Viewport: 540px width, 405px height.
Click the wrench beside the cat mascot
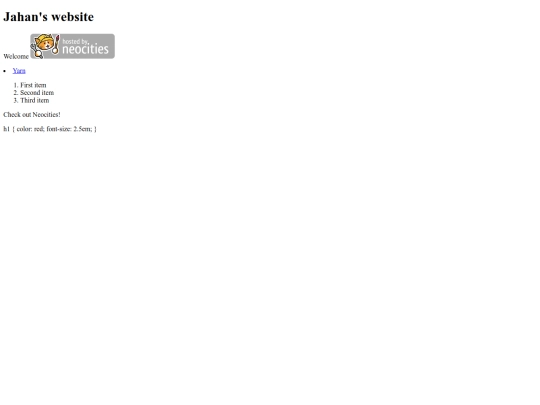tap(37, 52)
